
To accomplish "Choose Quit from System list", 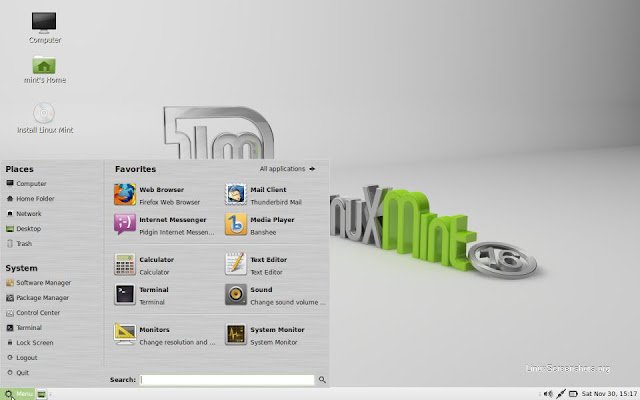I will click(x=18, y=373).
